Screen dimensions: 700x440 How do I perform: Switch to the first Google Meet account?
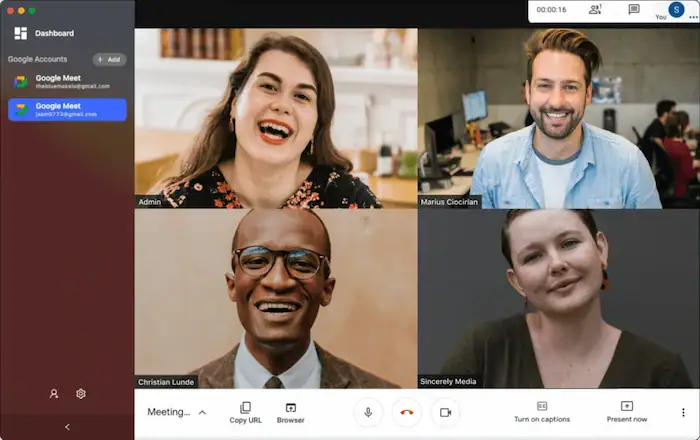click(67, 81)
